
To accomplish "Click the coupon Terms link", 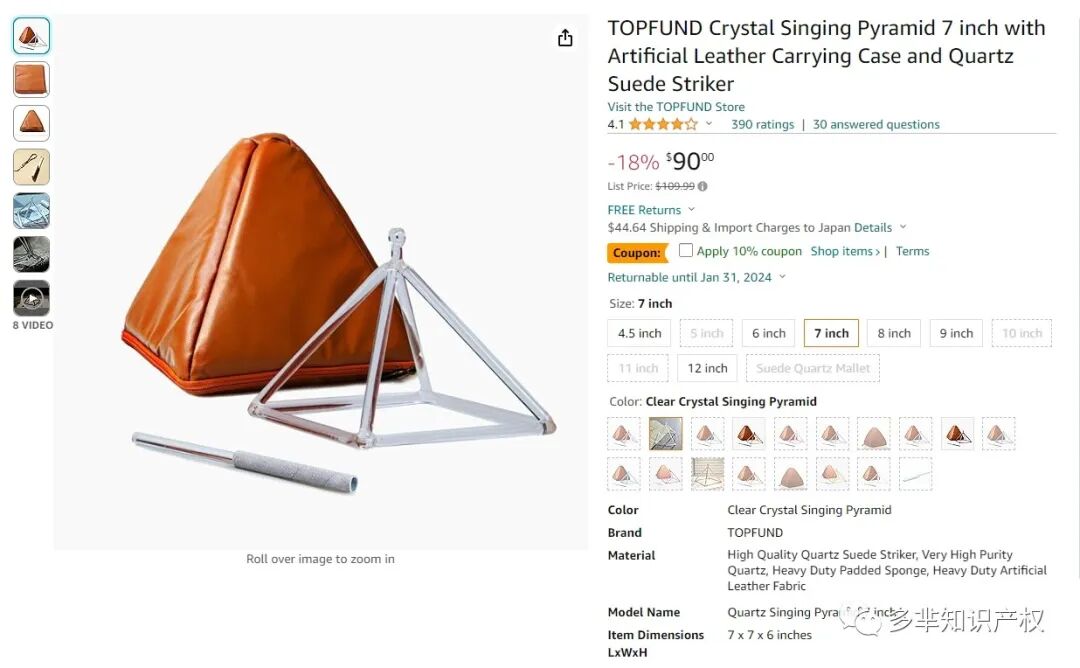I will [x=913, y=251].
